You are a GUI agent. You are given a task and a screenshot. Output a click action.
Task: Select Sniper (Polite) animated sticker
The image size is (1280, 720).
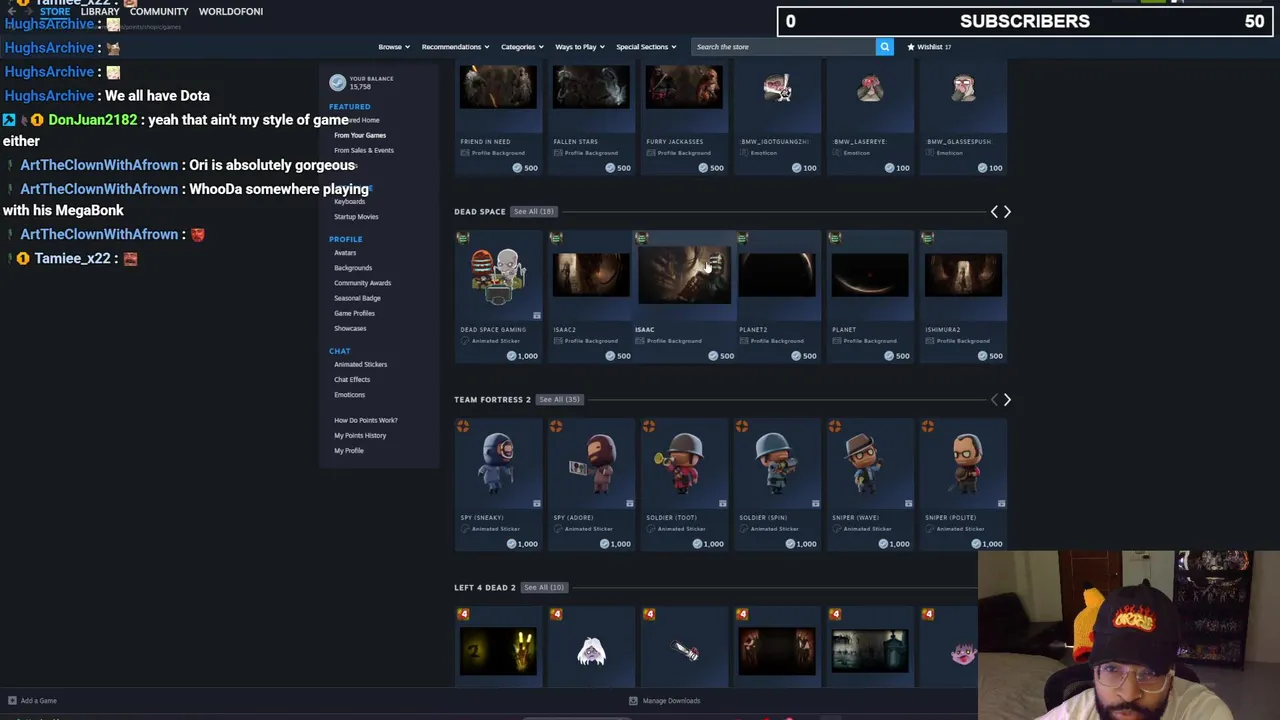click(x=963, y=484)
